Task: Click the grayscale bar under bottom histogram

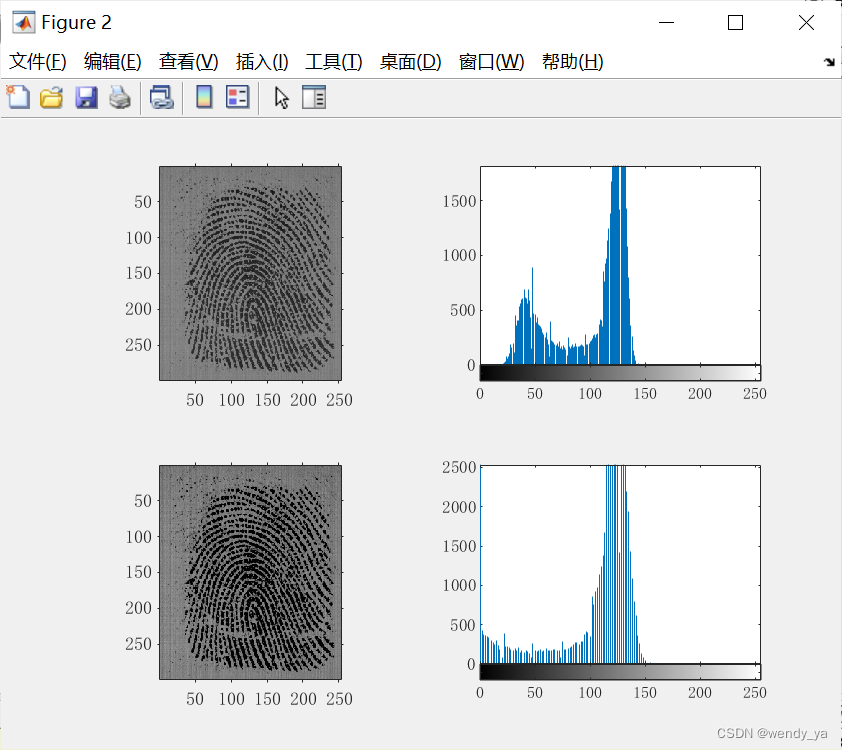Action: [x=620, y=672]
